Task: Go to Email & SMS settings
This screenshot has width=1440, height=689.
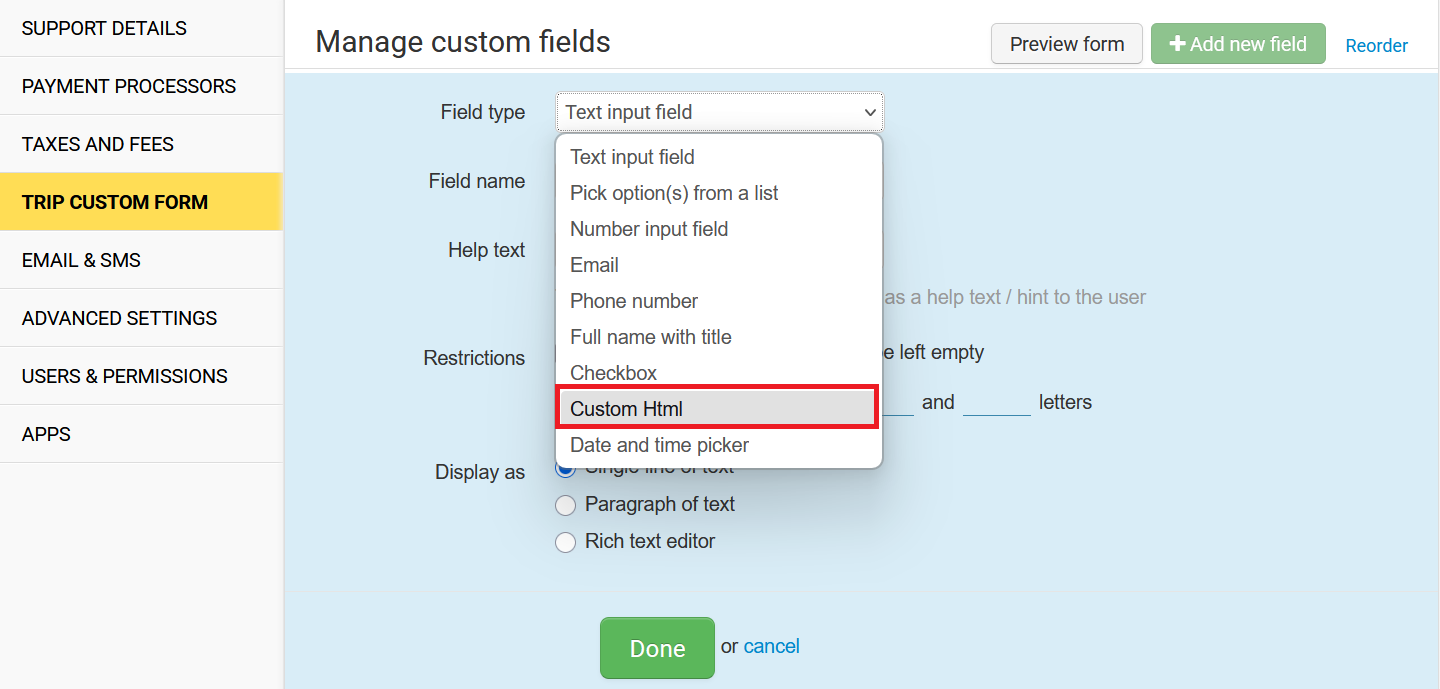Action: click(x=81, y=260)
